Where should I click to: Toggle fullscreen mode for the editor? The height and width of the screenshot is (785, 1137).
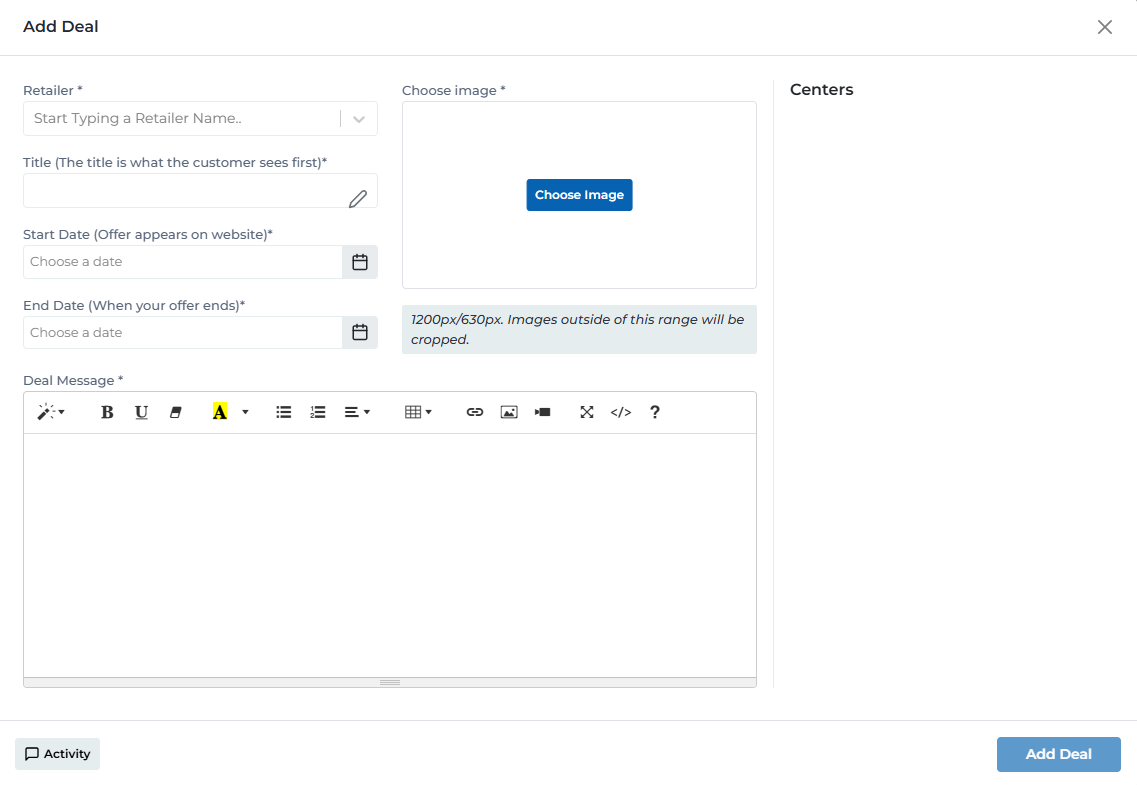[587, 411]
